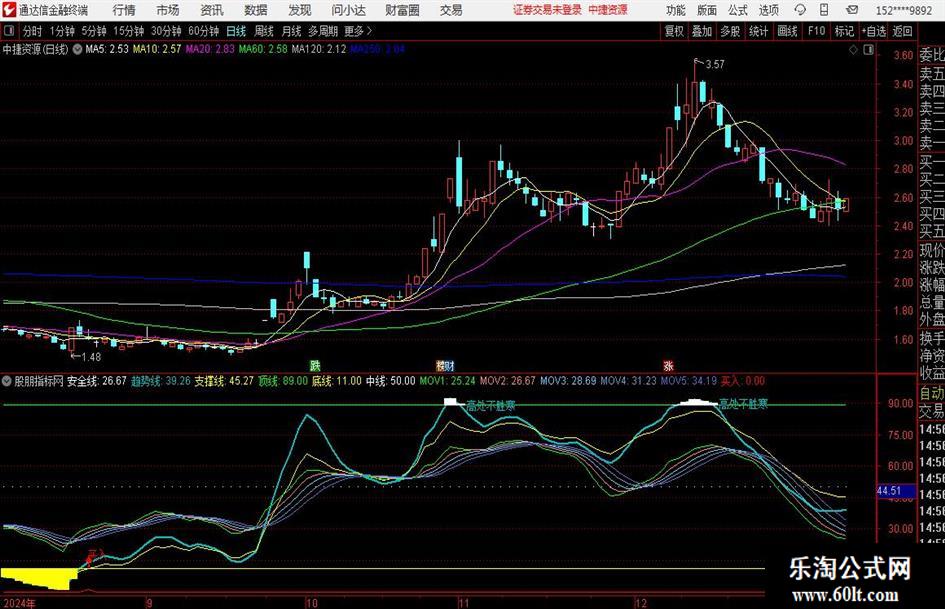Switch to 60分钟 period

(203, 31)
